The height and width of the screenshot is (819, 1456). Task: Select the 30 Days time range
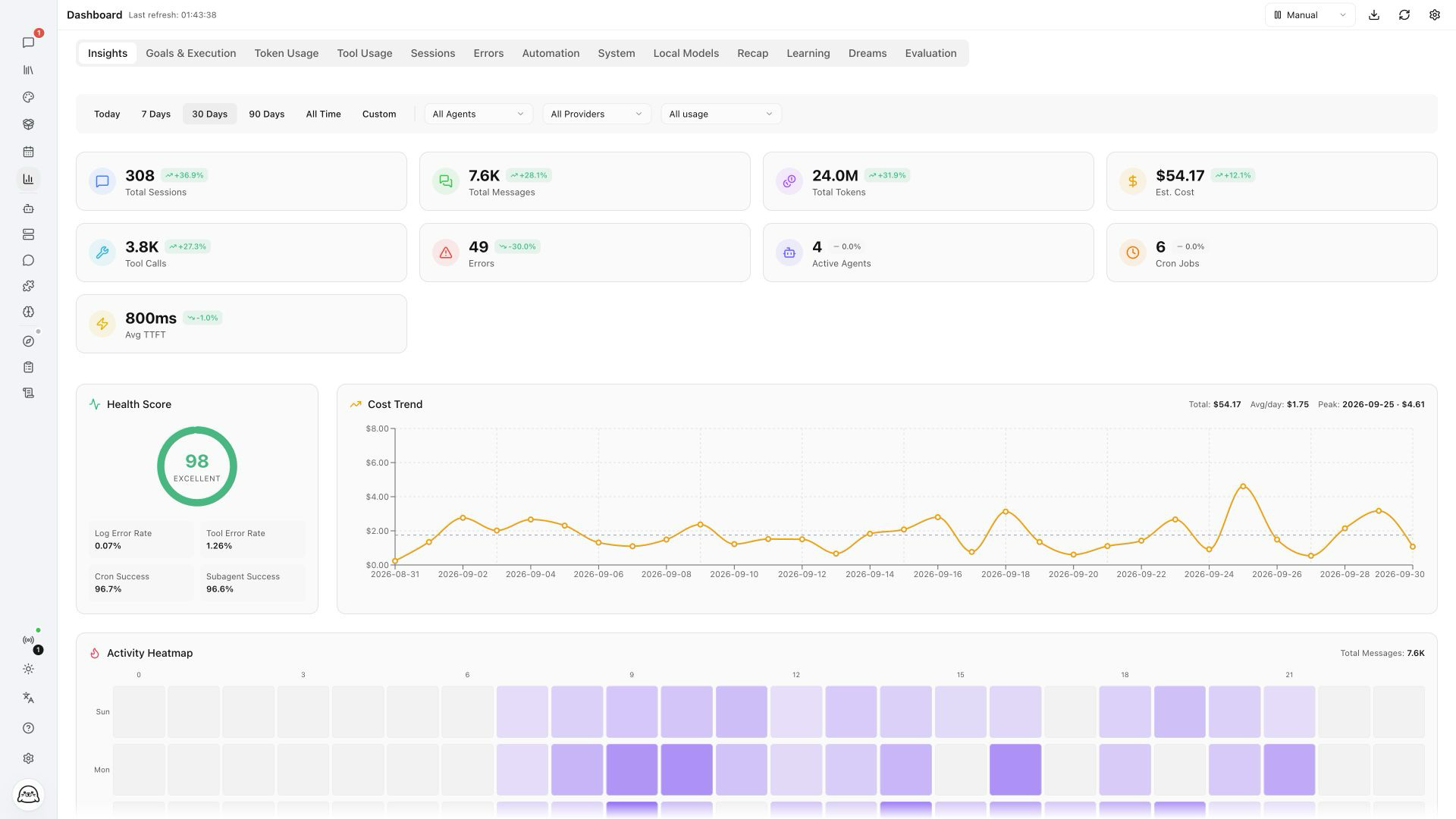(x=210, y=114)
